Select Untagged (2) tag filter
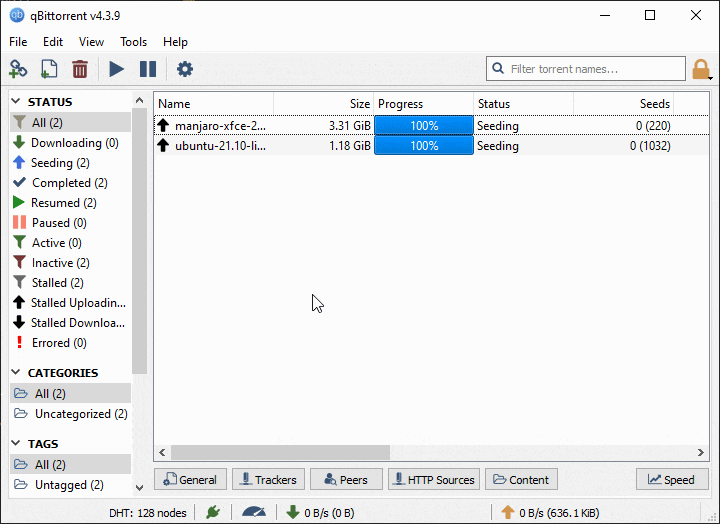The height and width of the screenshot is (524, 720). (x=70, y=485)
